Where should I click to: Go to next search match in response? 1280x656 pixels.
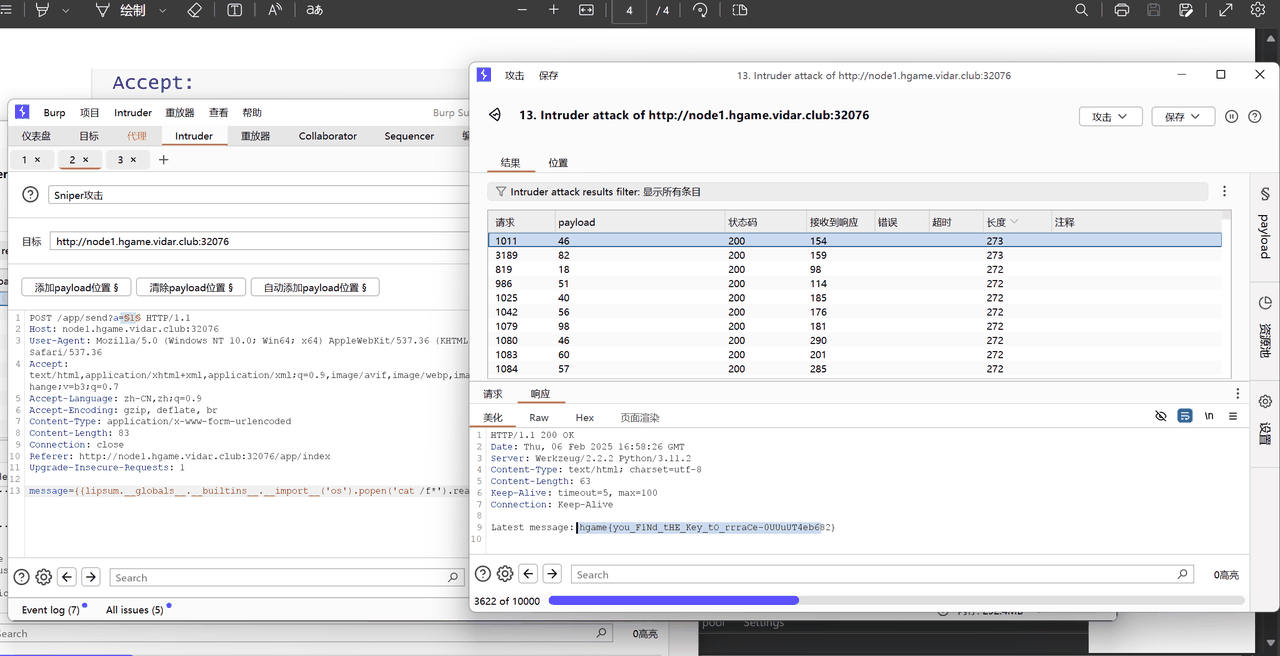click(x=551, y=574)
